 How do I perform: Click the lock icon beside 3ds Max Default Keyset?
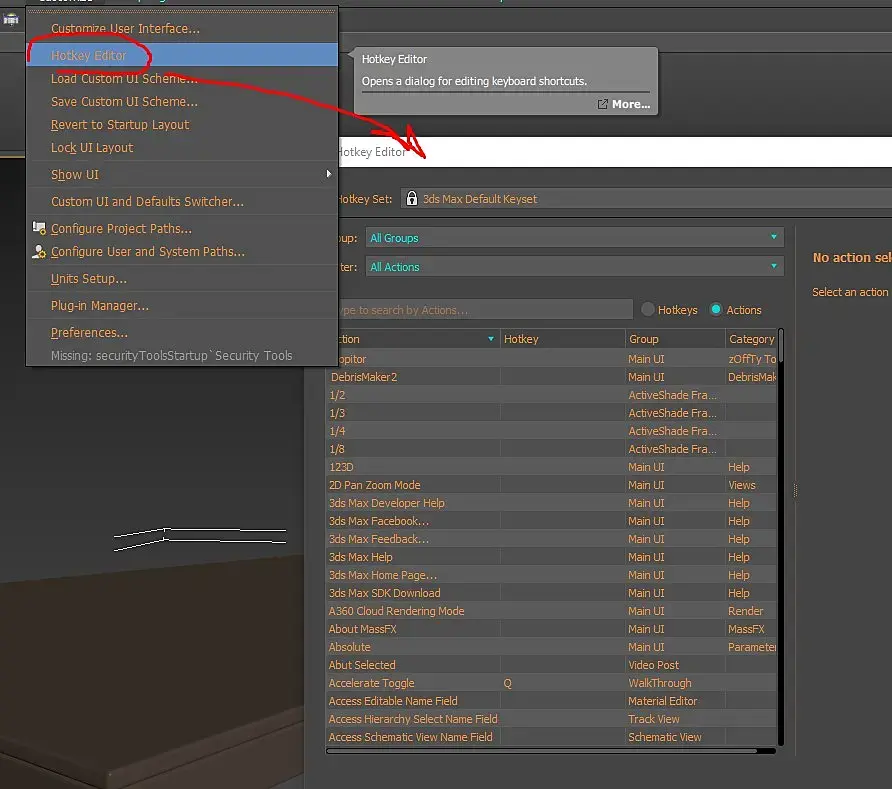(x=411, y=198)
